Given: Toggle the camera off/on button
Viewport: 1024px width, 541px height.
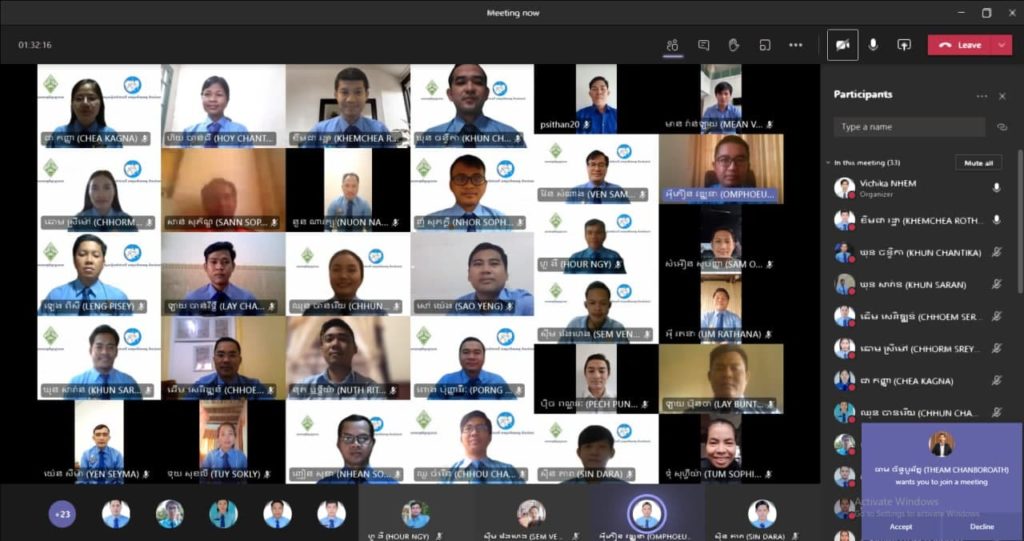Looking at the screenshot, I should coord(842,45).
